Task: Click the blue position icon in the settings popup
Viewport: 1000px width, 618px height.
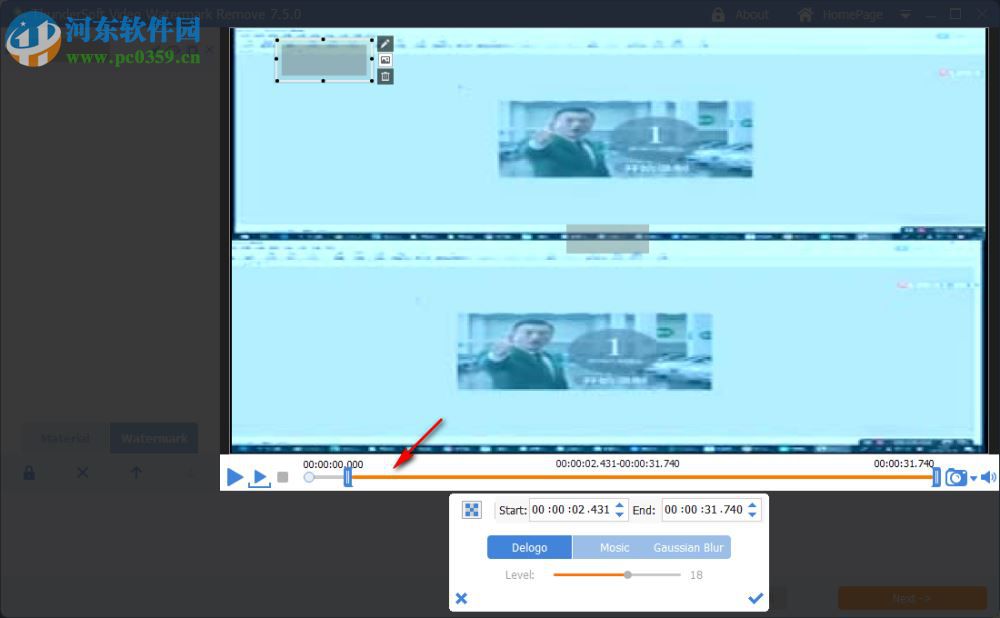Action: pos(471,510)
